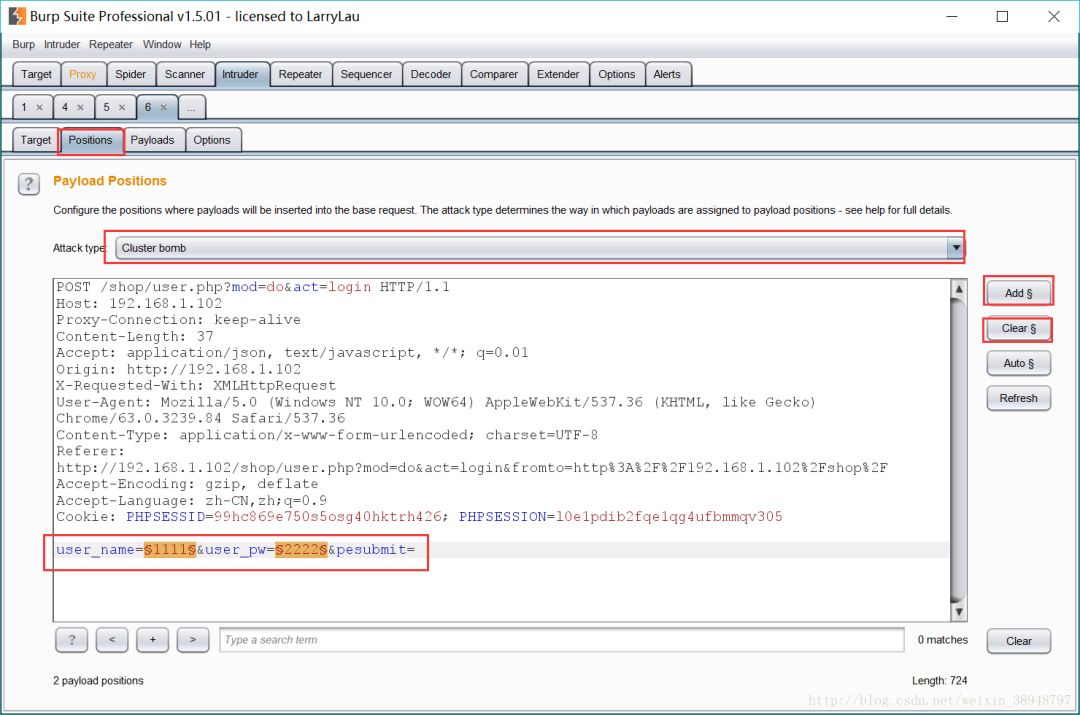Open the Payload Positions help icon
The image size is (1080, 715).
pos(29,184)
